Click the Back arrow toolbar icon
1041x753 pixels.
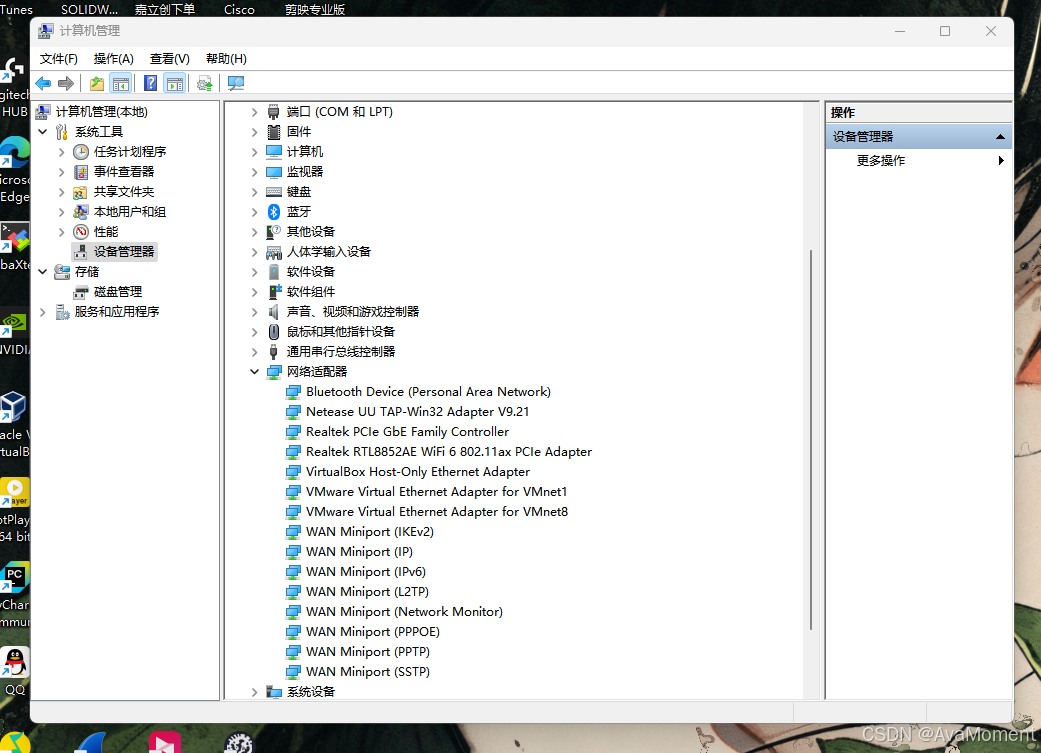click(x=44, y=84)
